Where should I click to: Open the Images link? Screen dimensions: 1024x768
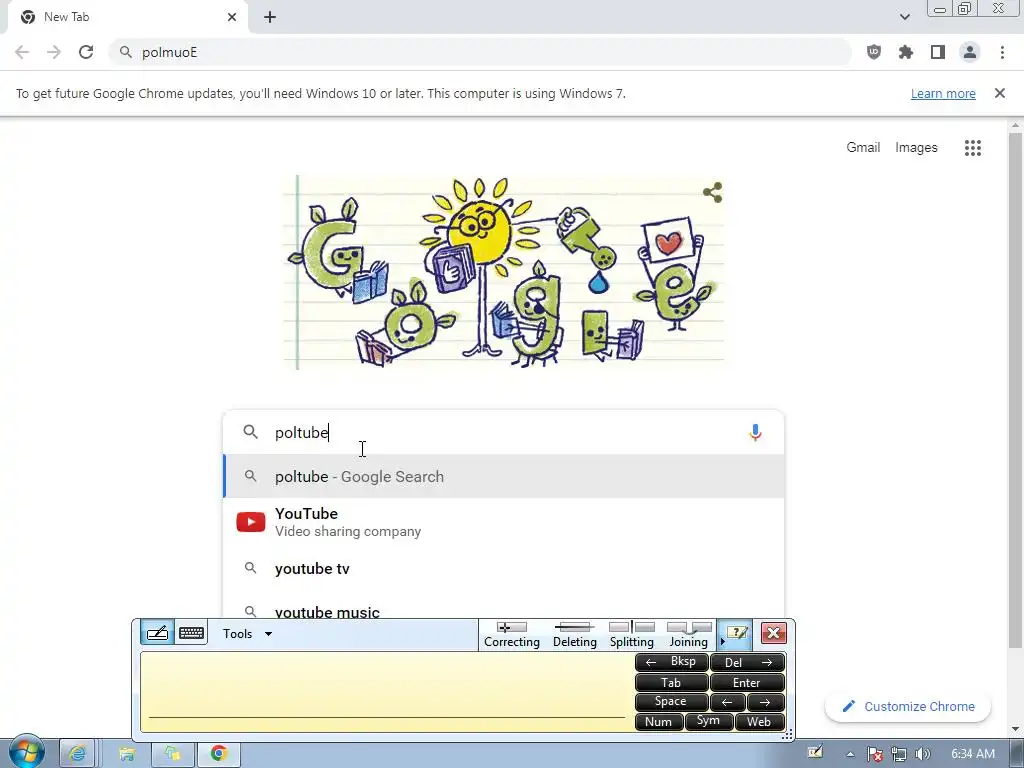pos(916,148)
